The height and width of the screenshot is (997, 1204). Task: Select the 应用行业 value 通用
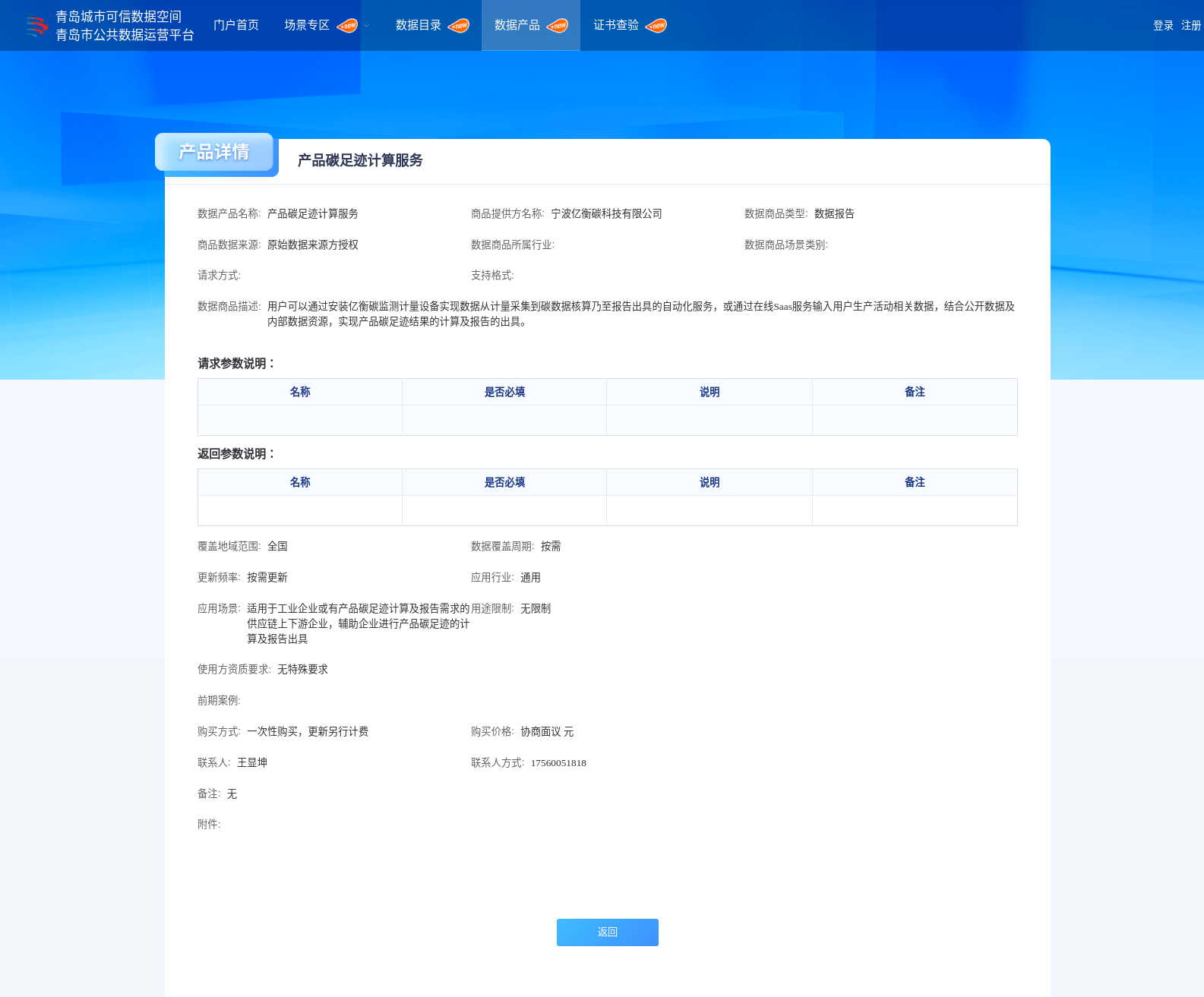pyautogui.click(x=530, y=578)
